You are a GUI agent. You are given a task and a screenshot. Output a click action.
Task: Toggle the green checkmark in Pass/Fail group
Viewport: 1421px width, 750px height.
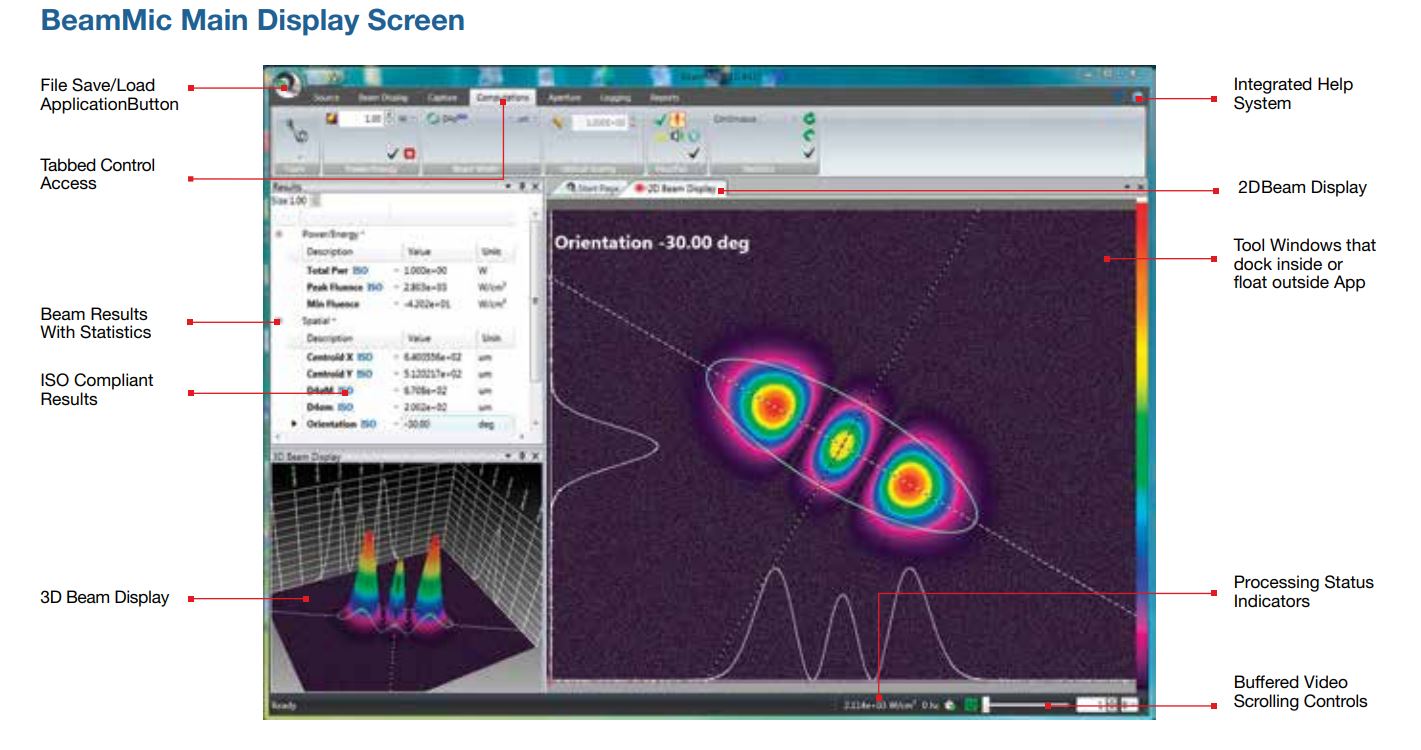[661, 119]
